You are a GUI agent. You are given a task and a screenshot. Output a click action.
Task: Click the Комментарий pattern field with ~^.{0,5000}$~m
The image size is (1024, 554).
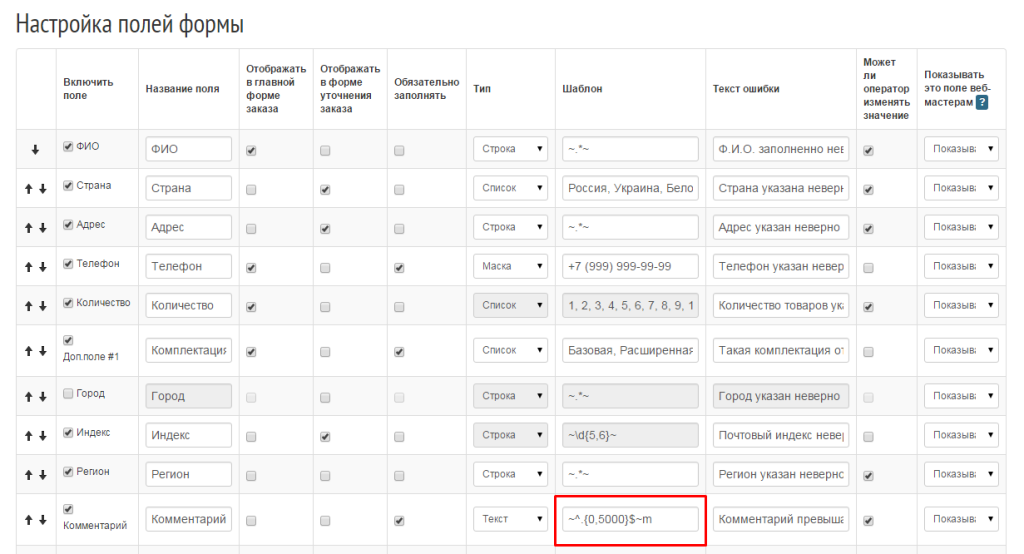click(x=630, y=519)
